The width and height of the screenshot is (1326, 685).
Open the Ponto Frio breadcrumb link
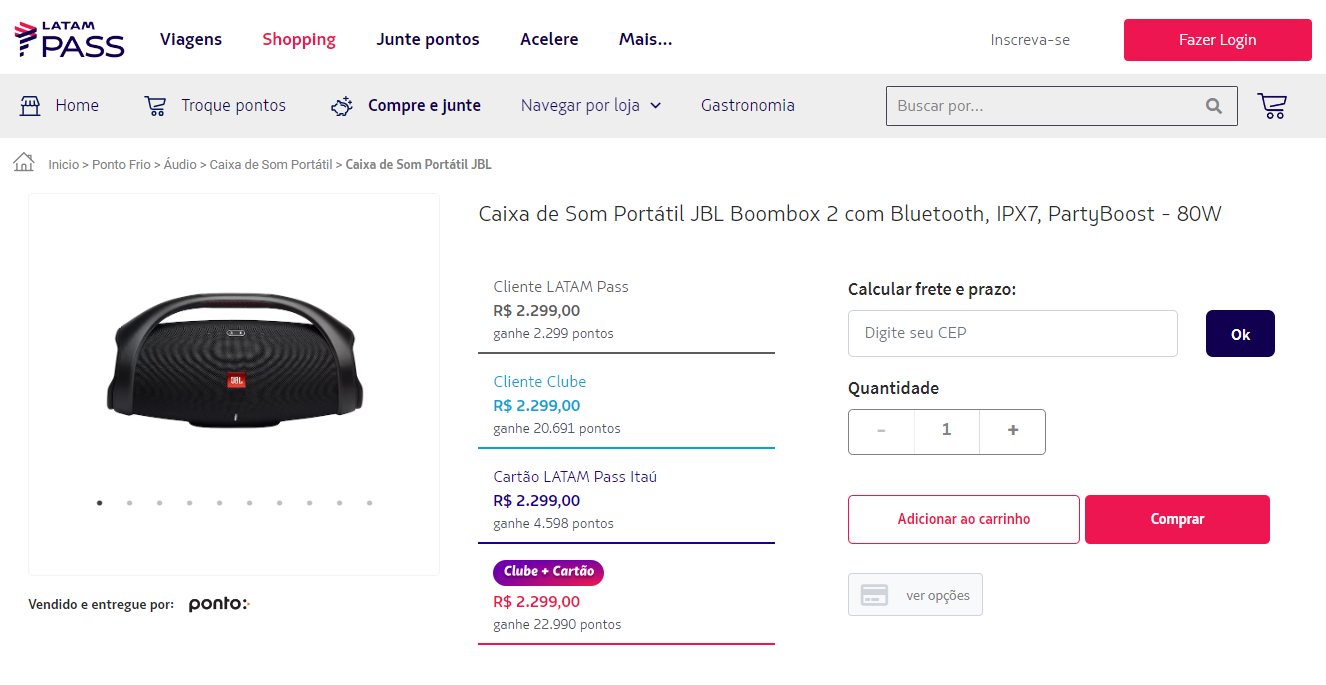(x=121, y=164)
